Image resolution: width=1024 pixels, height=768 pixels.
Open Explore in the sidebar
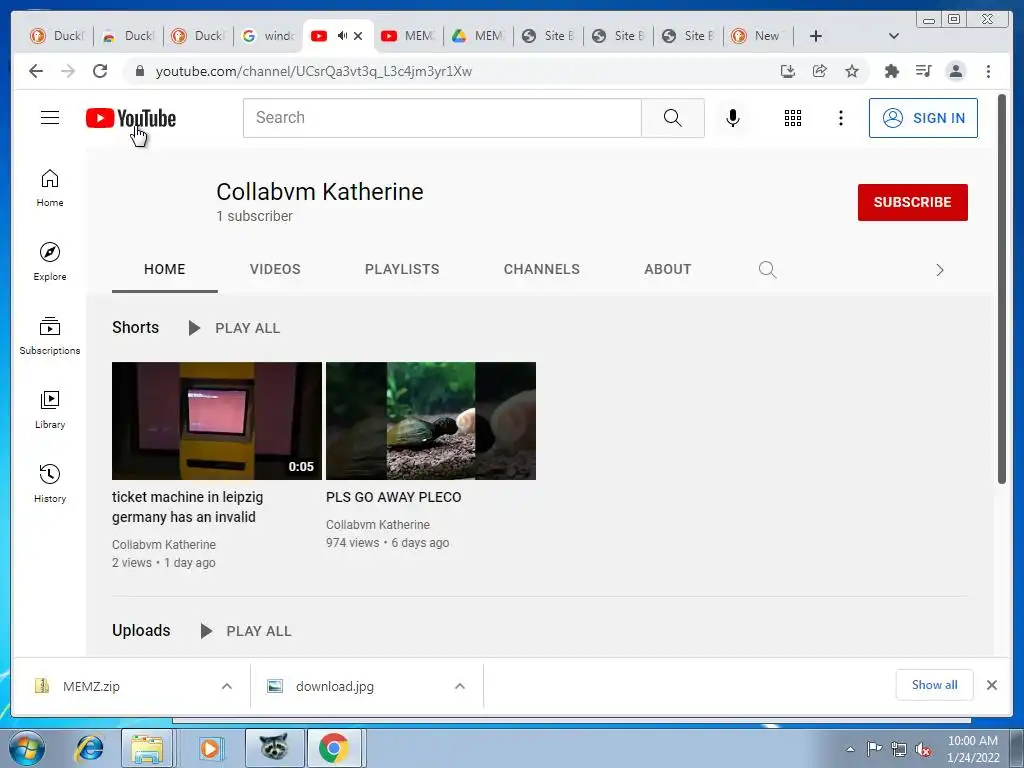click(50, 262)
